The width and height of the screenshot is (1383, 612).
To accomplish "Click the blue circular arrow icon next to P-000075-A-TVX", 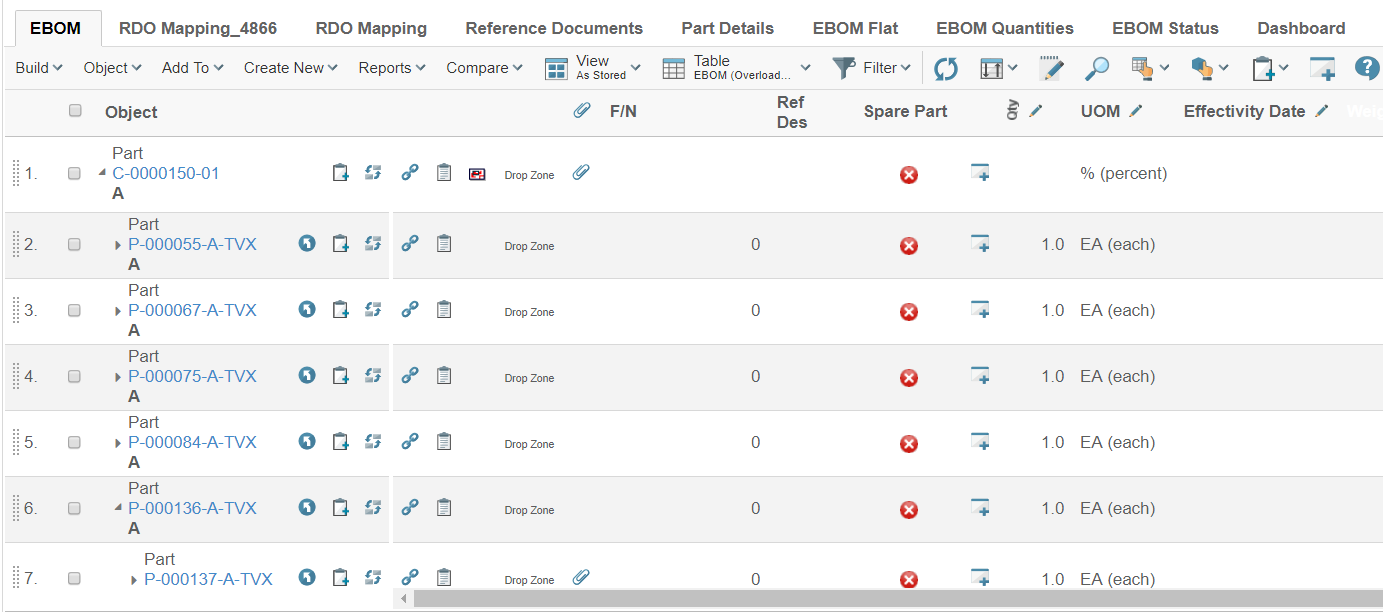I will pyautogui.click(x=308, y=376).
